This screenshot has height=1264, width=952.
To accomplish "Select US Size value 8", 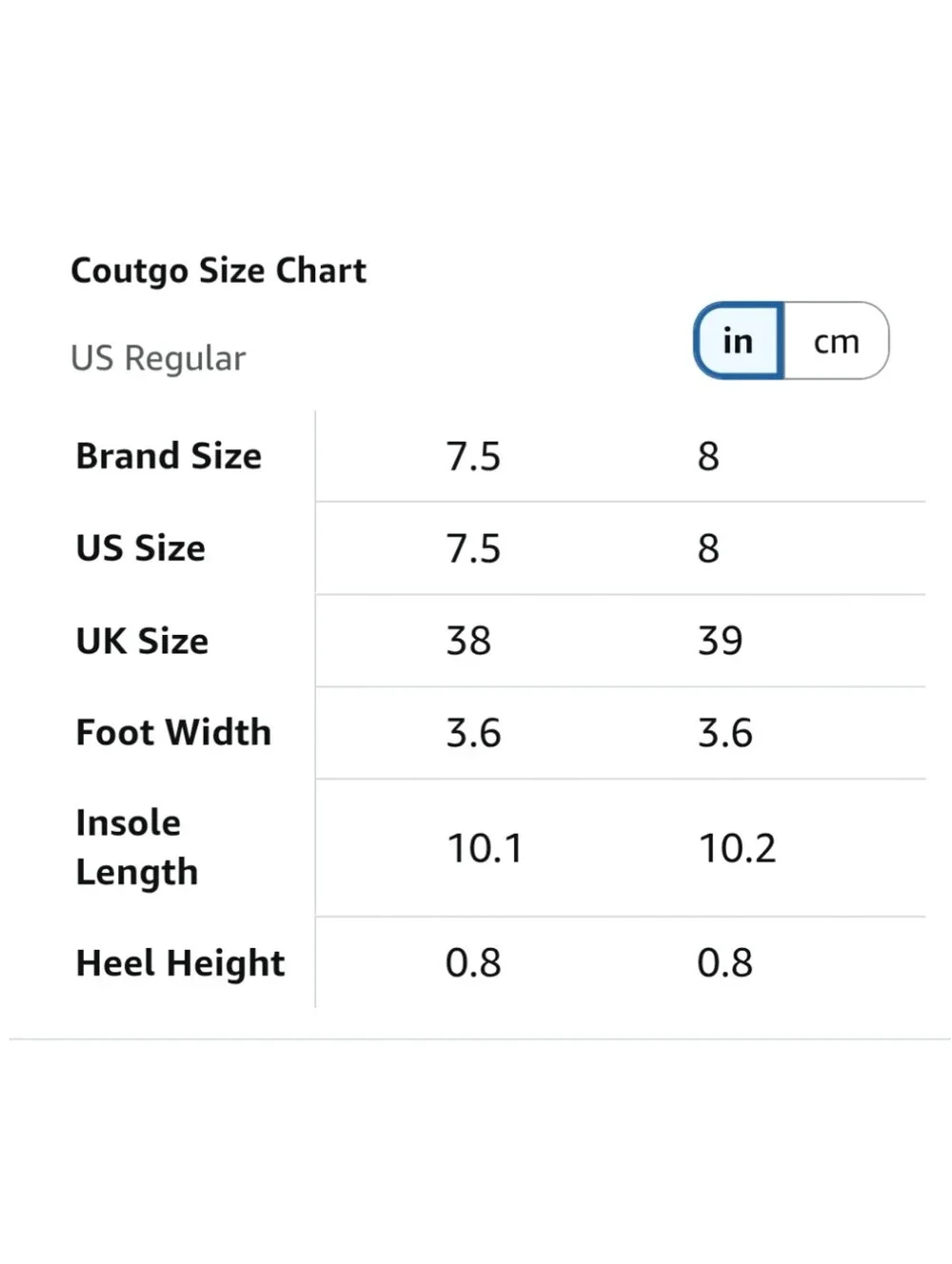I will [x=708, y=549].
